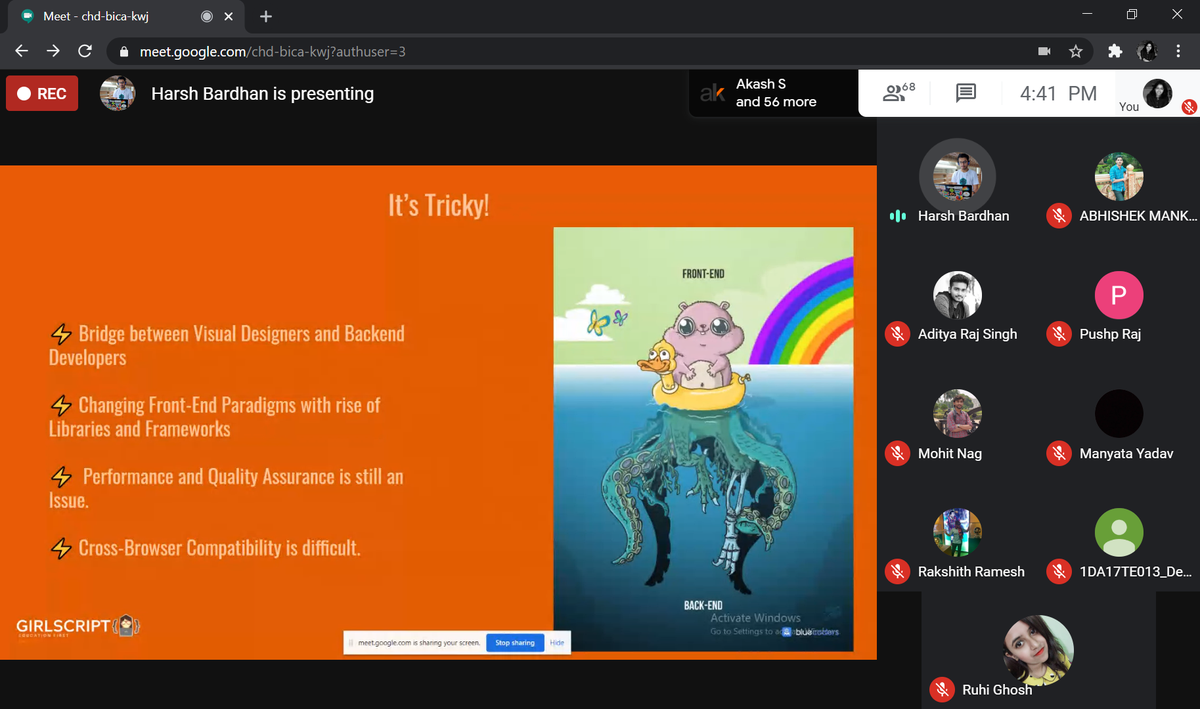
Task: Click the front-end back-end cartoon image
Action: [703, 439]
